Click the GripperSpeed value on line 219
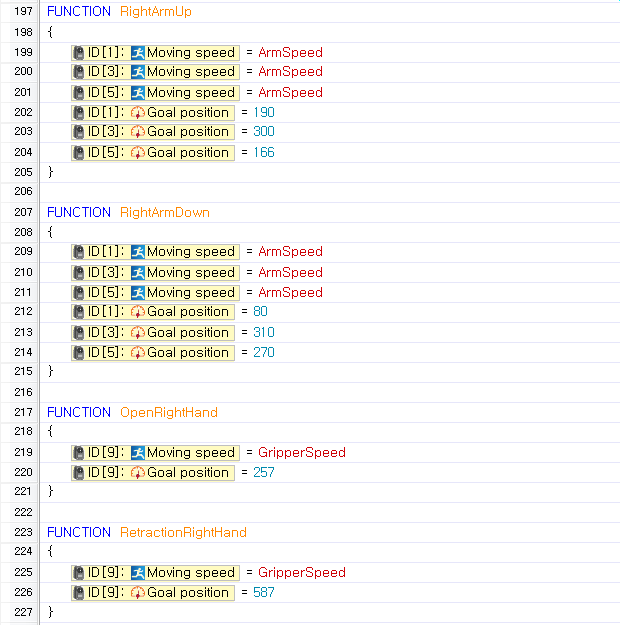 (x=301, y=452)
